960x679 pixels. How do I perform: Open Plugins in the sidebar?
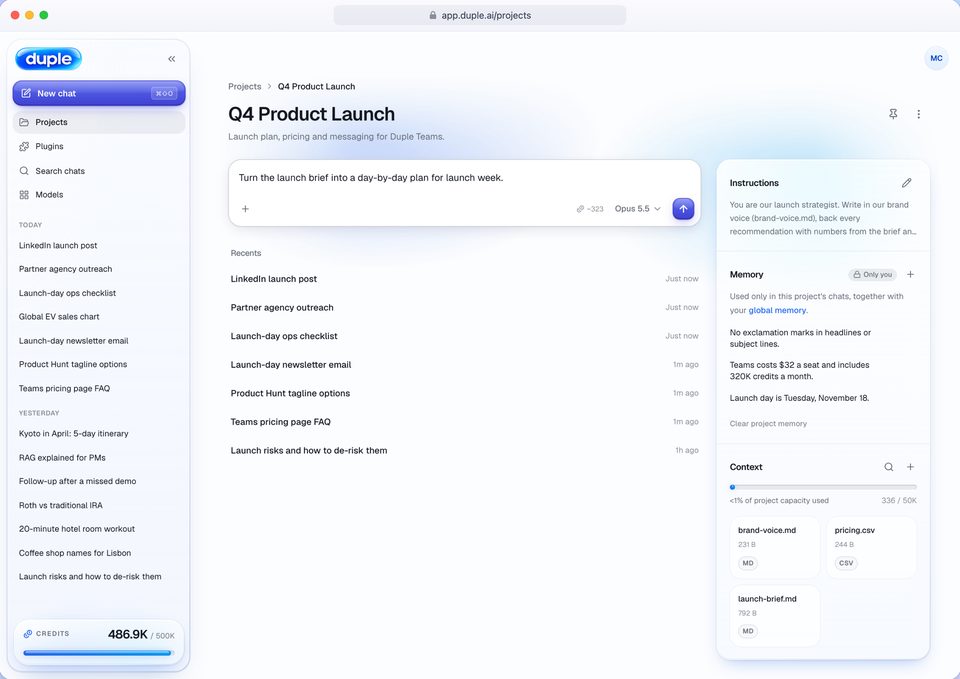click(x=99, y=146)
